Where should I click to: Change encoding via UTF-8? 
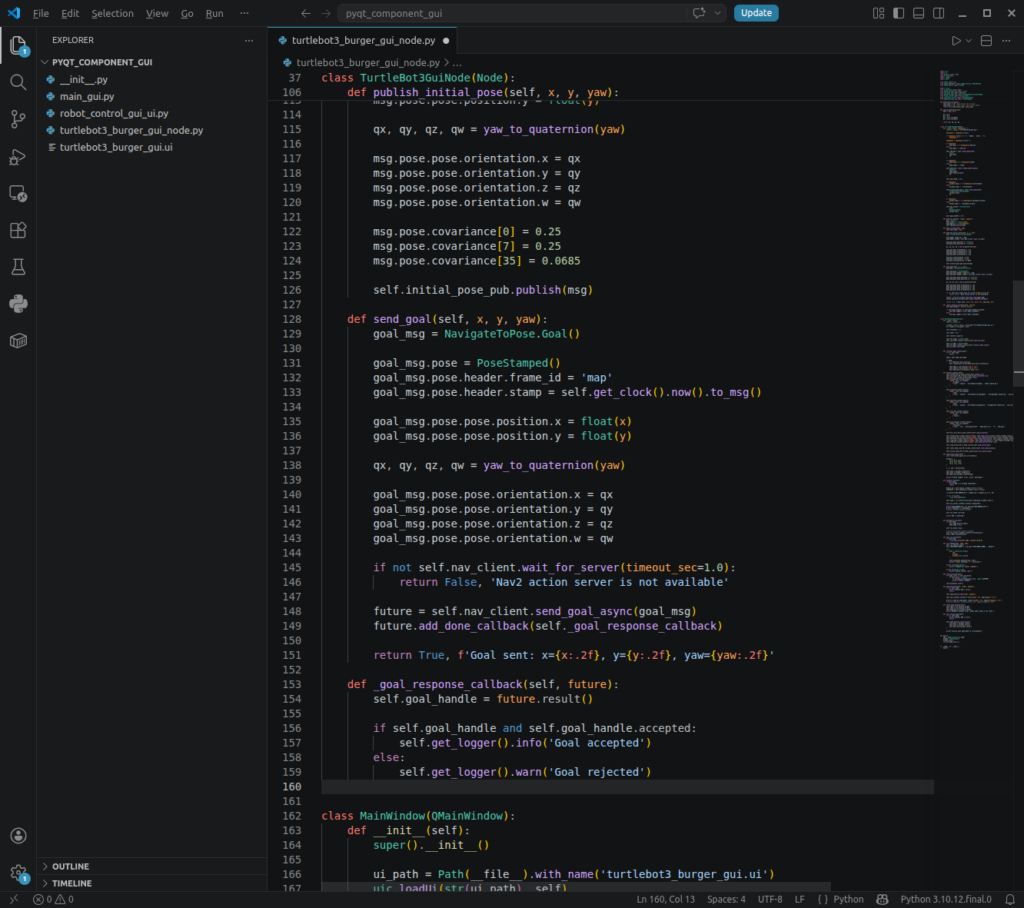tap(770, 900)
